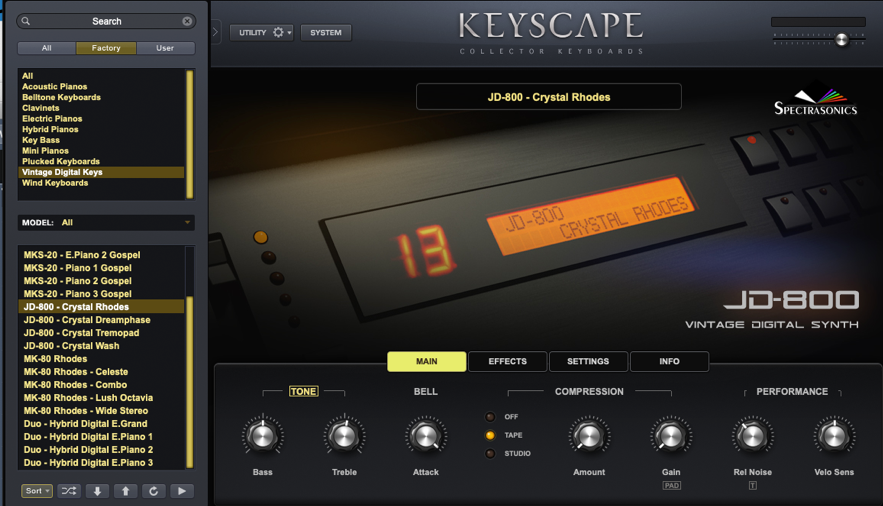The height and width of the screenshot is (506, 883).
Task: Switch to the SETTINGS tab
Action: [x=588, y=361]
